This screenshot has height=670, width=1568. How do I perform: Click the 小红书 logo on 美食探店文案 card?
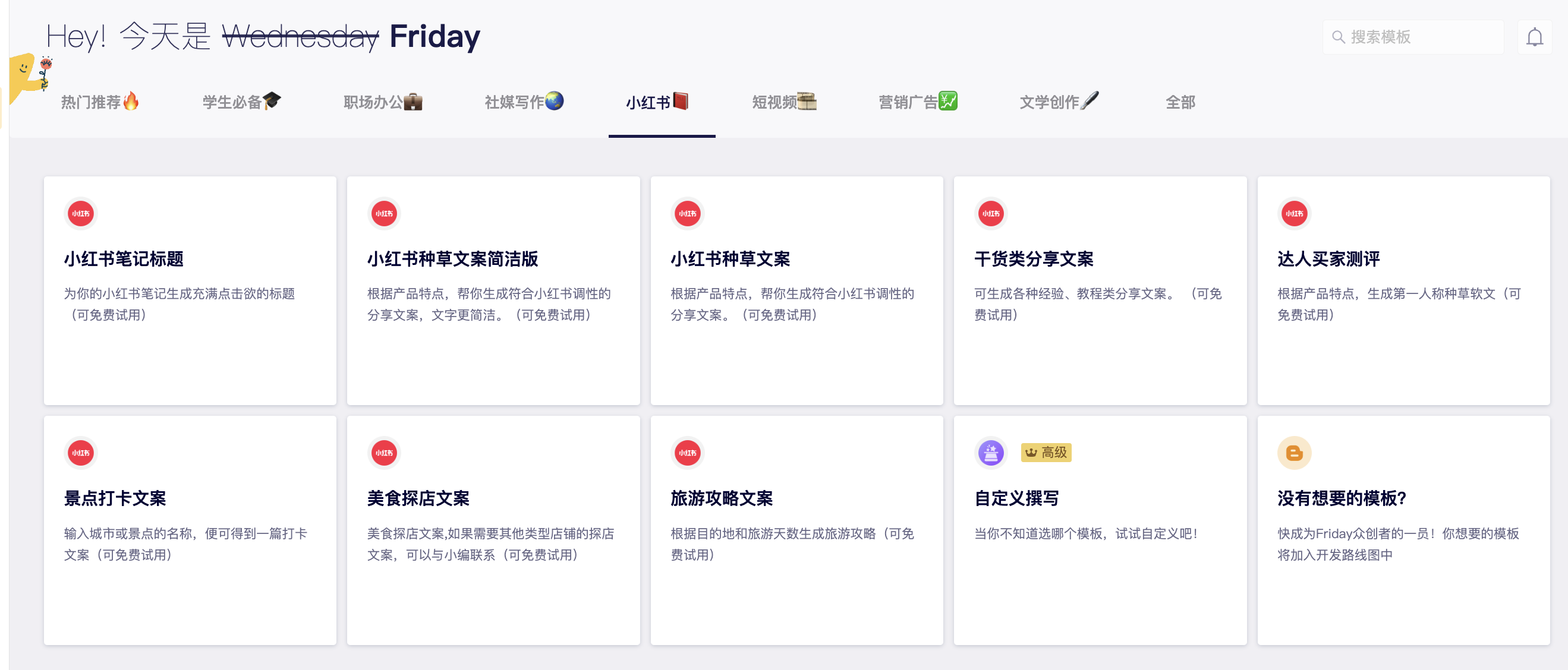click(x=383, y=453)
